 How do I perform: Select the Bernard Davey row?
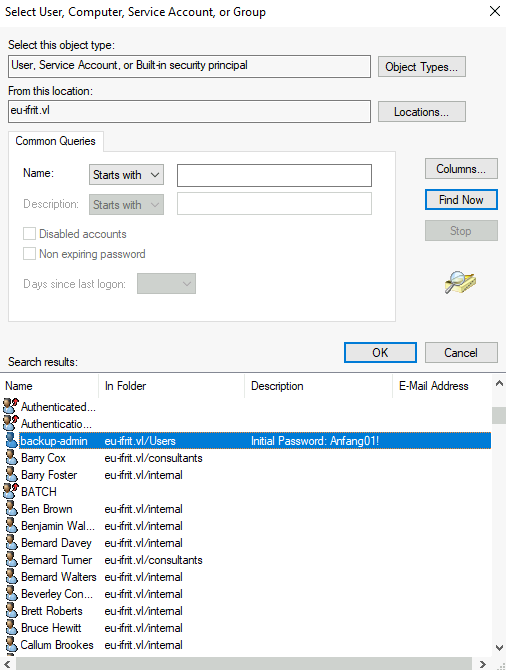click(246, 543)
